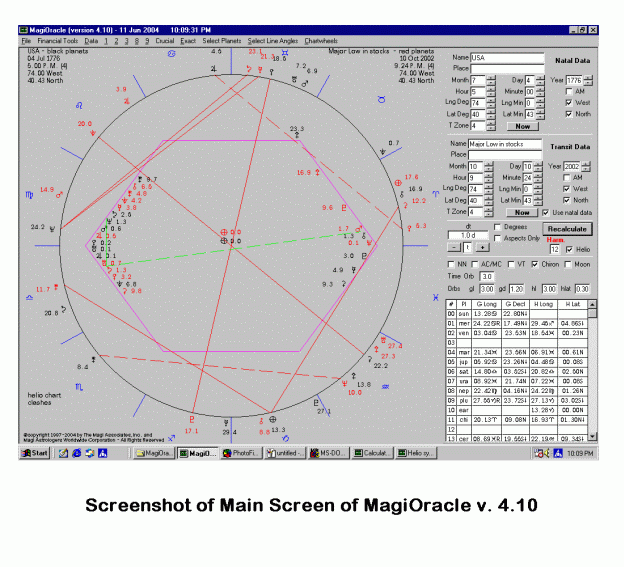The image size is (624, 567).
Task: Switch to the Calculat... taskbar button
Action: [373, 453]
